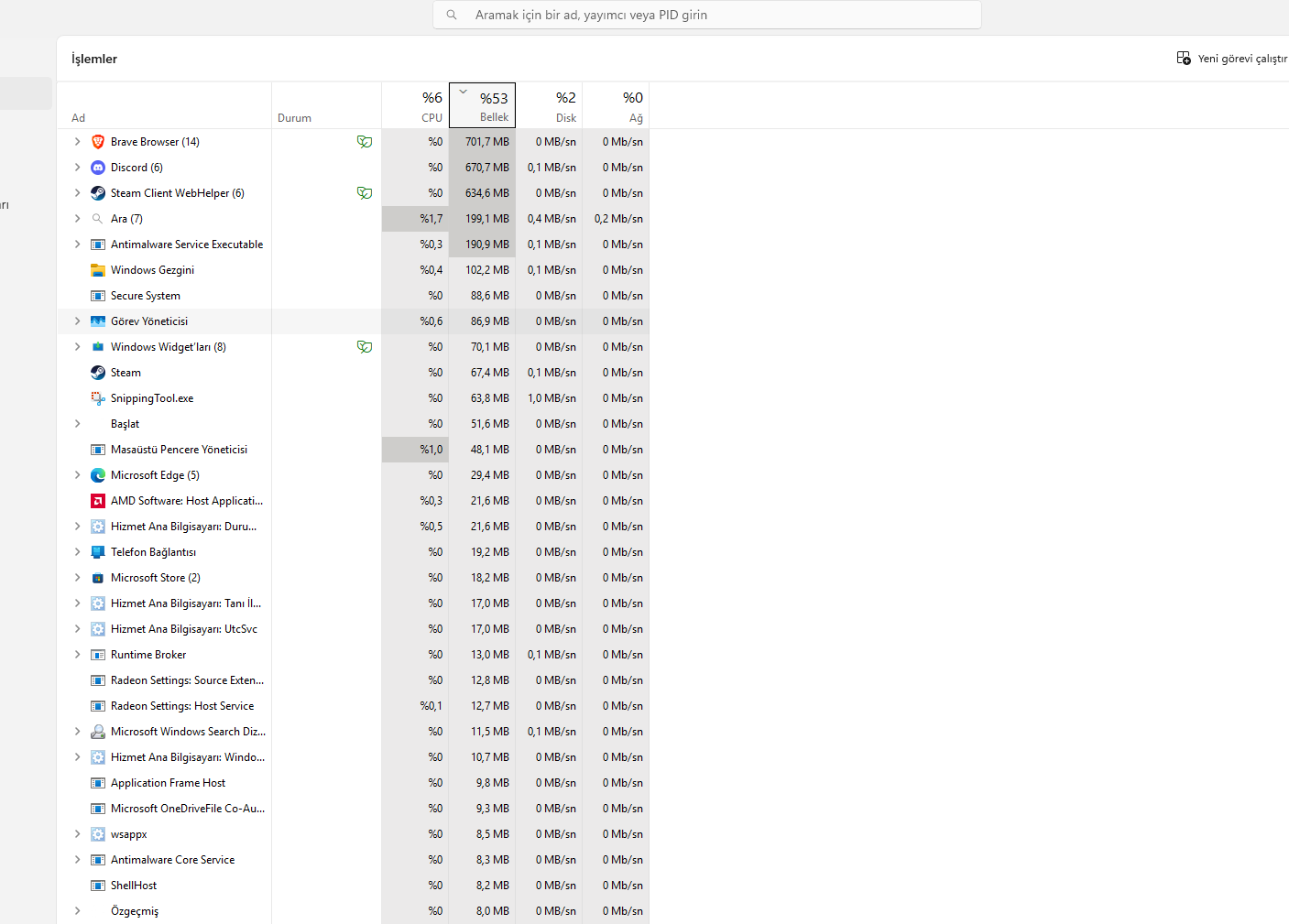This screenshot has height=924, width=1289.
Task: Click the 670,7 MB memory value for Discord
Action: click(x=487, y=168)
